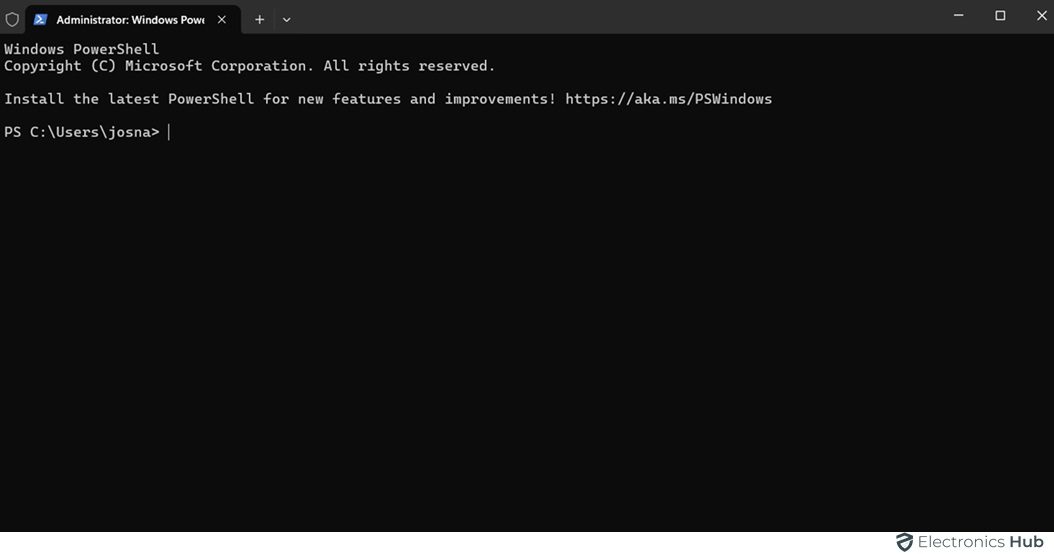
Task: Click the command input cursor after the prompt
Action: click(169, 132)
